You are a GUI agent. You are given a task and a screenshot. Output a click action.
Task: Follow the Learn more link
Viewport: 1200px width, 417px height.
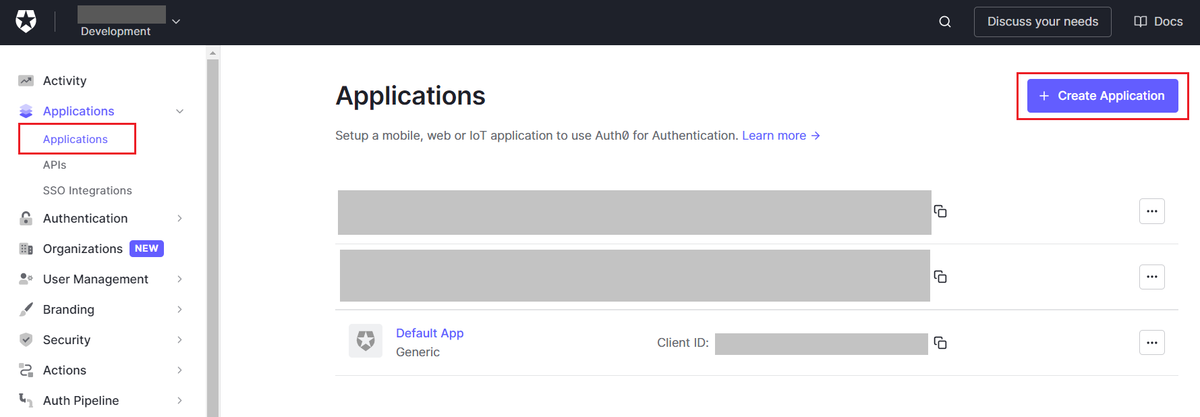tap(781, 135)
